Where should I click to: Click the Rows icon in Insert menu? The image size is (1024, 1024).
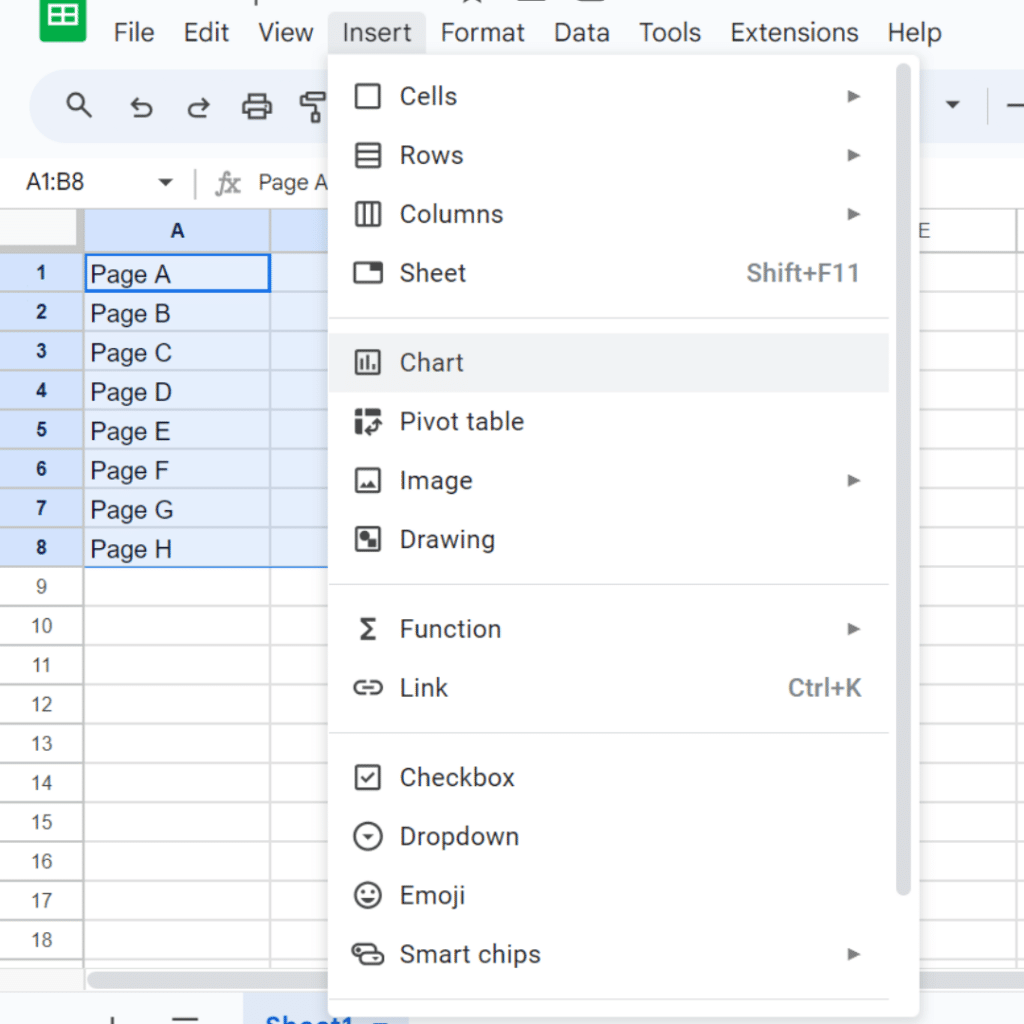[368, 155]
